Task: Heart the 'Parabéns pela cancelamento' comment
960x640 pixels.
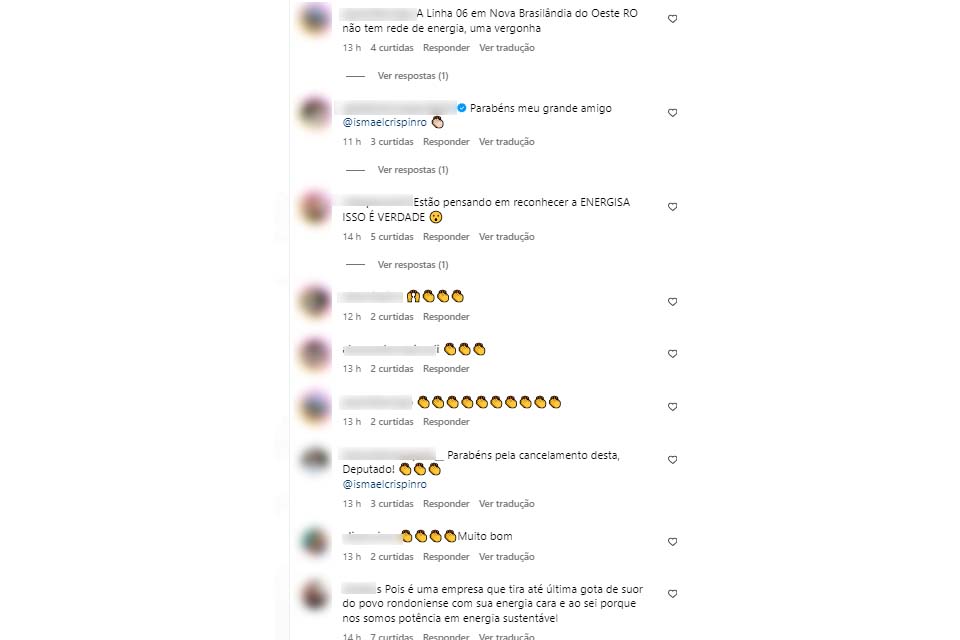Action: [672, 460]
